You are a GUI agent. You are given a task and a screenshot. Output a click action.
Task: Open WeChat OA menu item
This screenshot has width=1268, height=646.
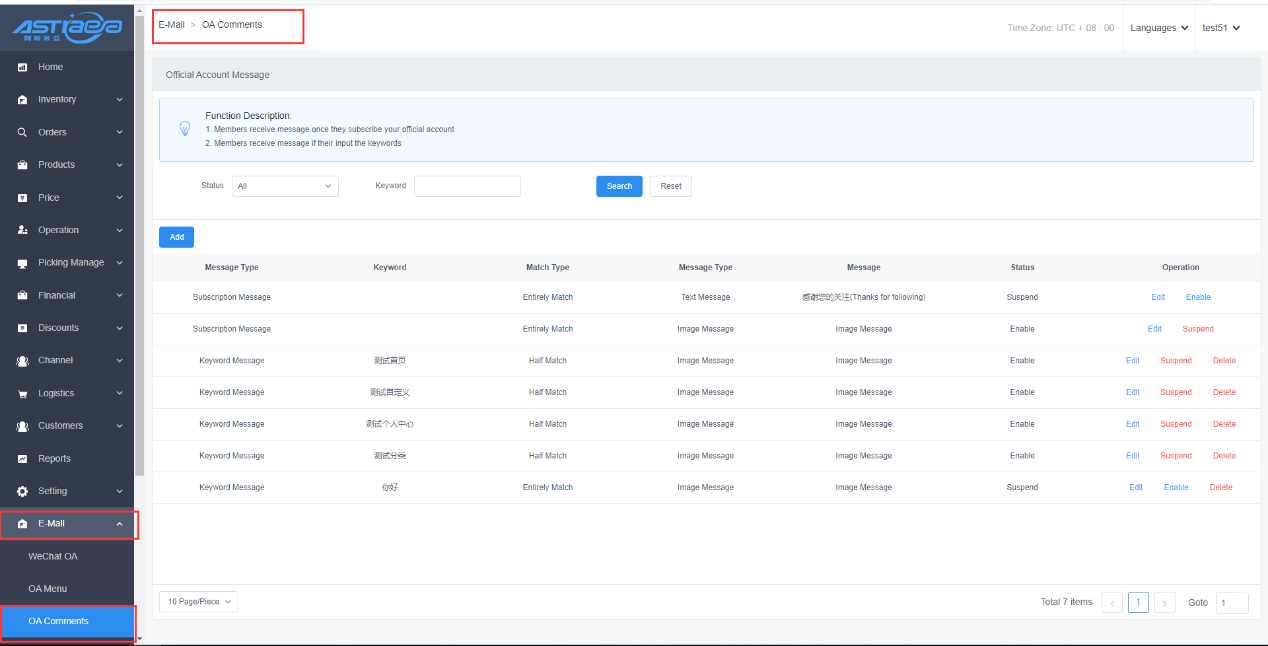(x=52, y=556)
